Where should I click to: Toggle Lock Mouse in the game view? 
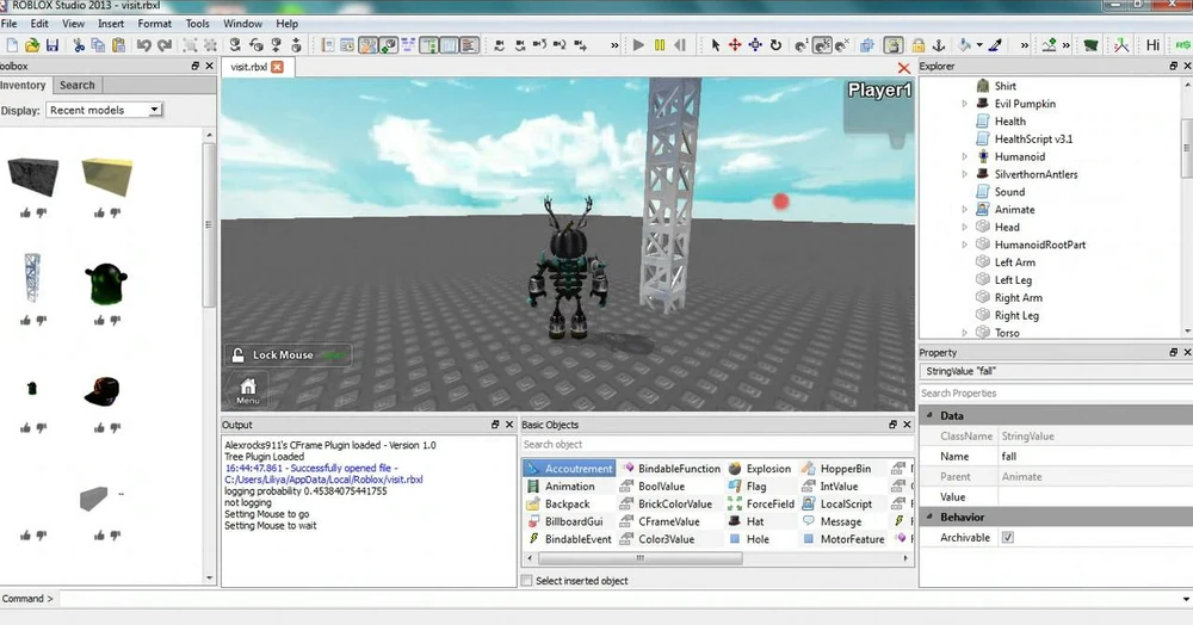click(287, 355)
